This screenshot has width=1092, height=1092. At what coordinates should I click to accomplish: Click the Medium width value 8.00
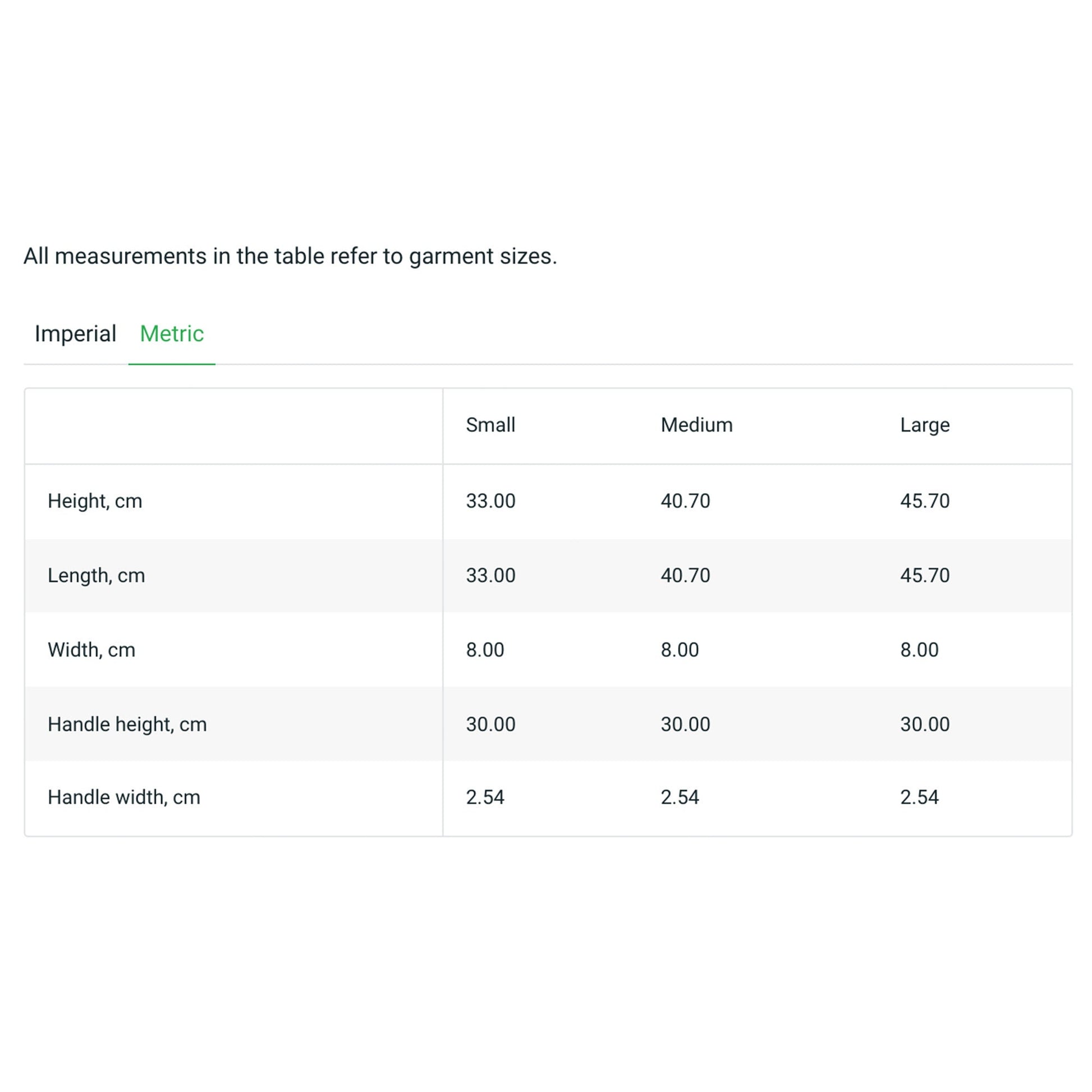pos(680,650)
